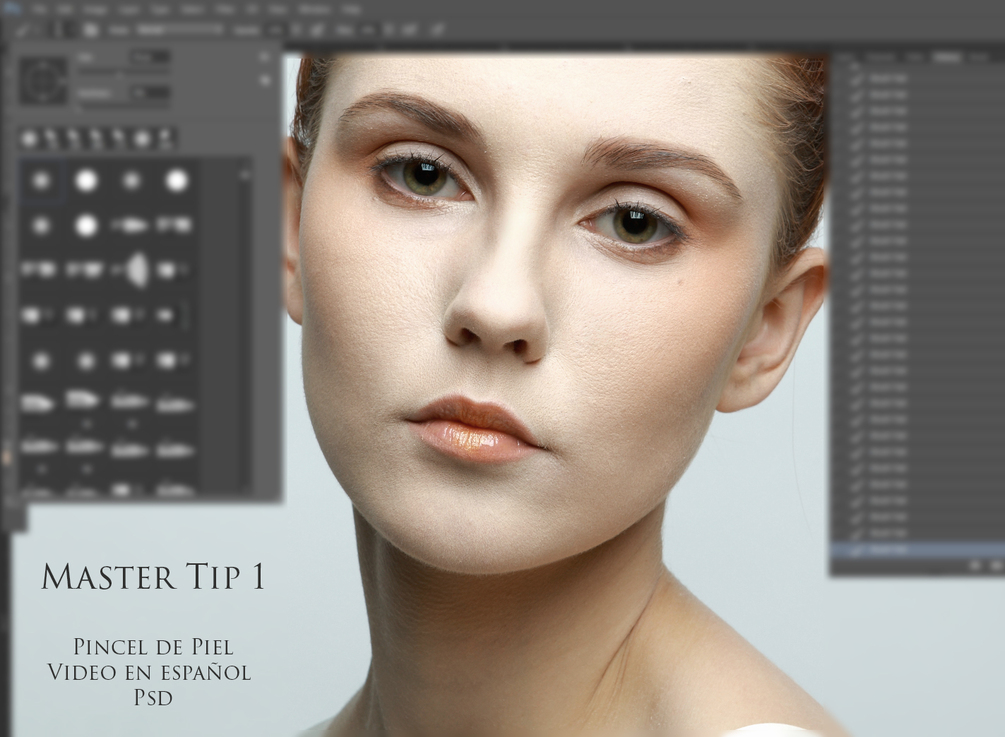Screen dimensions: 1005x737
Task: Open the Mode dropdown in the options bar
Action: 180,29
